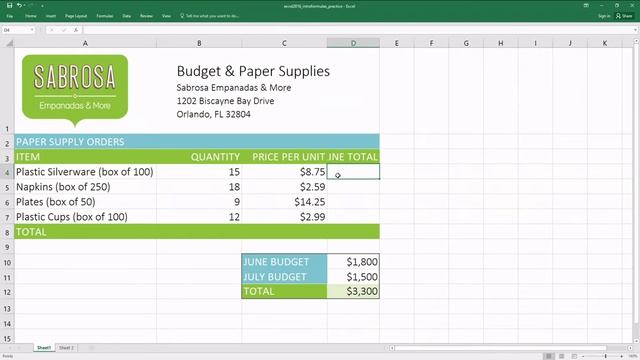This screenshot has height=360, width=640.
Task: Select the Plates (box of 50) cell
Action: point(85,202)
